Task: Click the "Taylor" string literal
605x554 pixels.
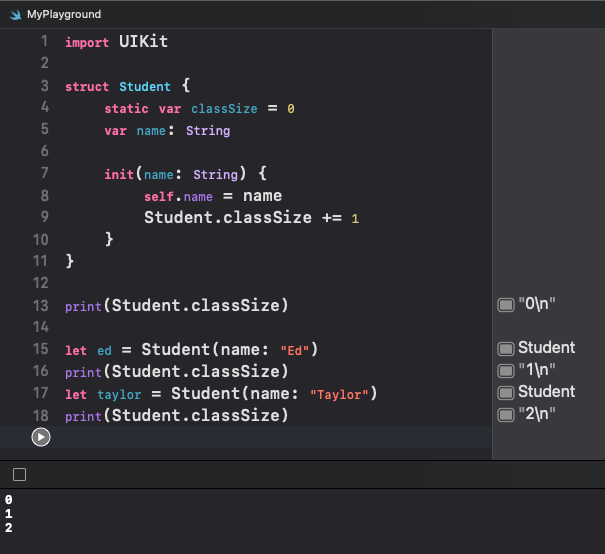Action: [x=339, y=395]
